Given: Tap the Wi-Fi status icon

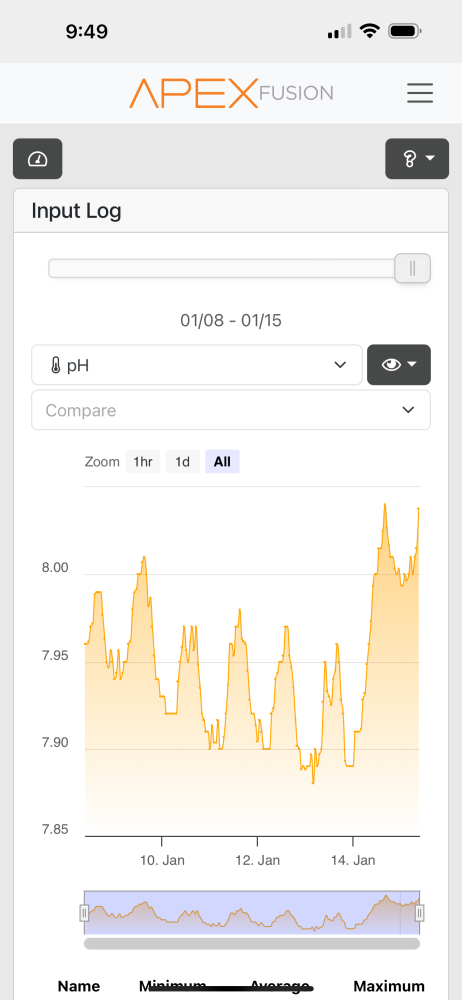Looking at the screenshot, I should 369,31.
